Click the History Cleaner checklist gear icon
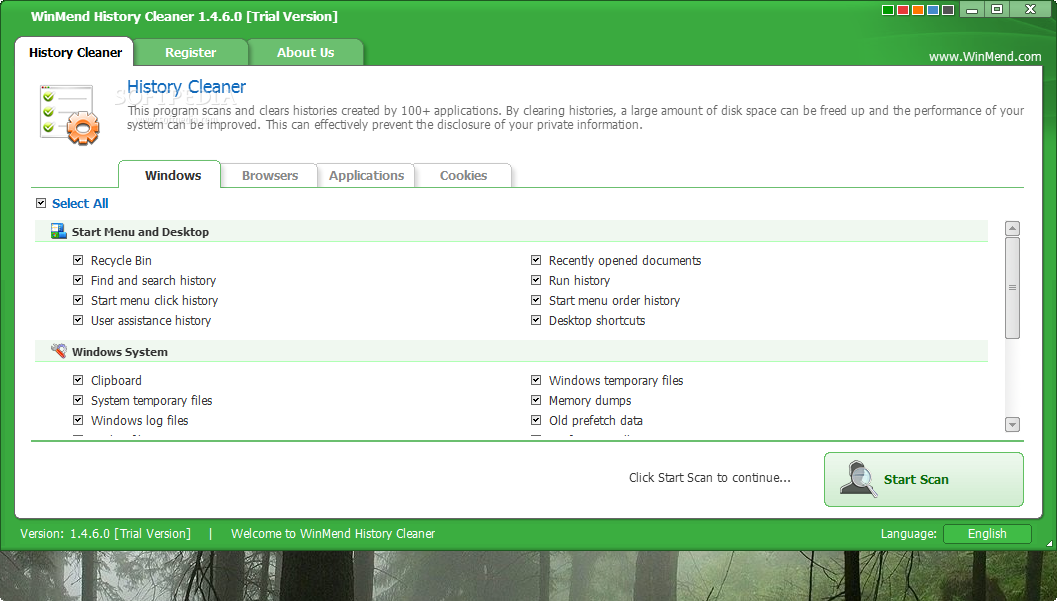Screen dimensions: 1057x601 (x=69, y=115)
